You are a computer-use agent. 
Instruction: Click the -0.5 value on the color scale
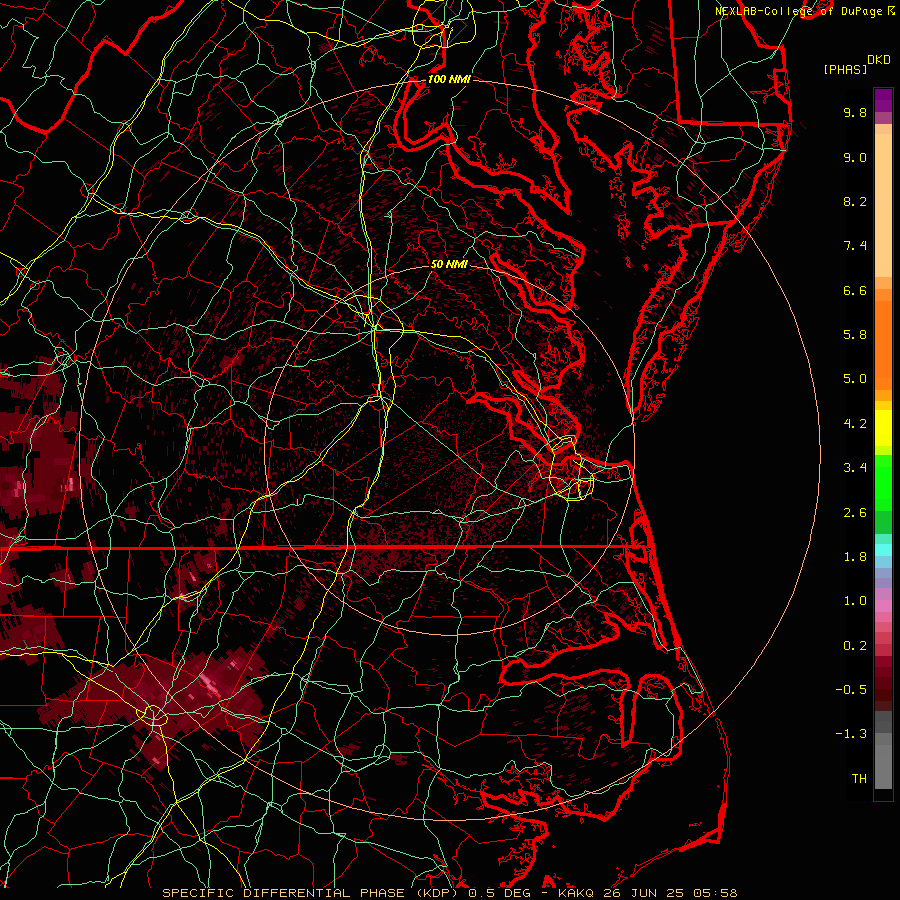coord(851,690)
